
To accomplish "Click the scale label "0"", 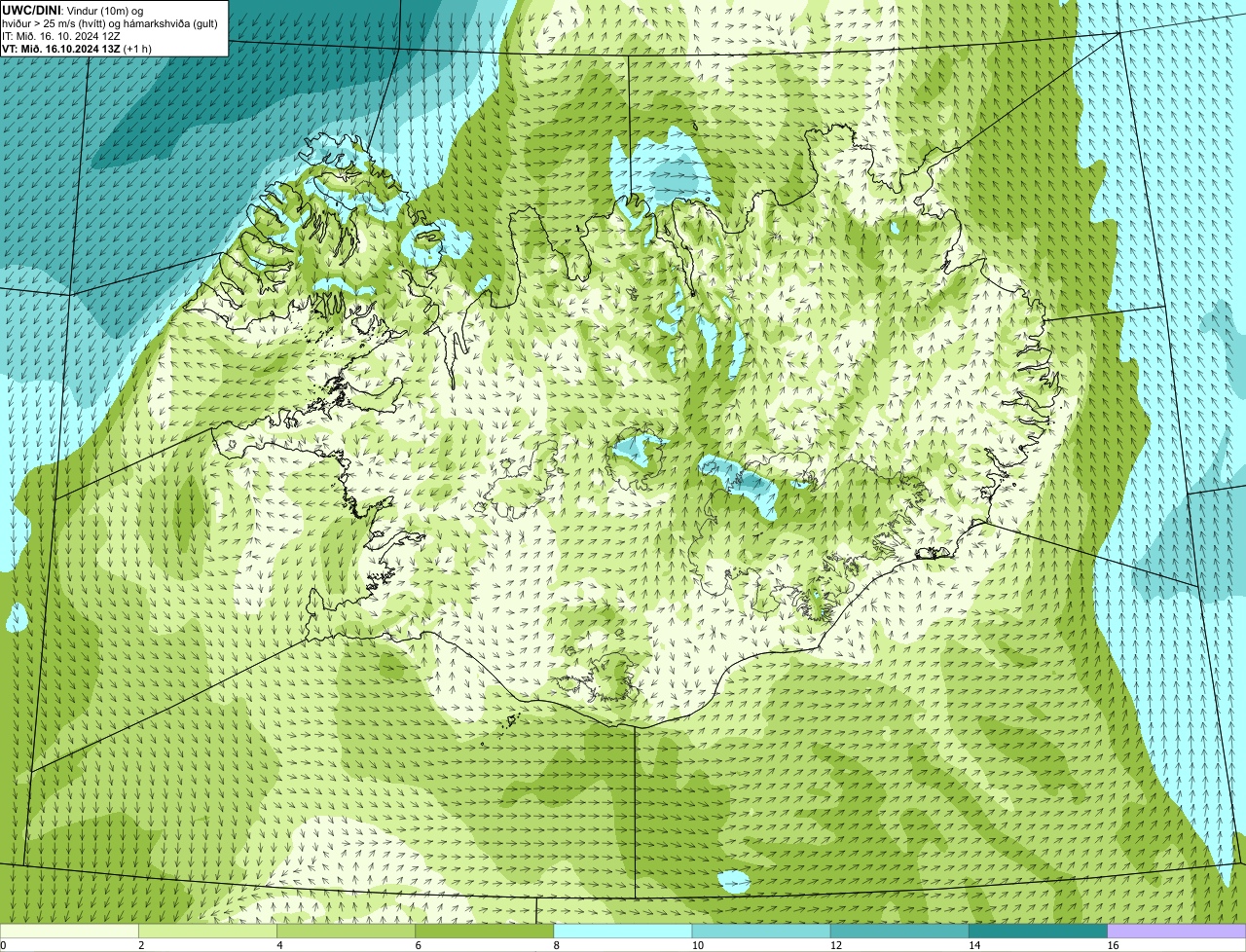I will click(4, 945).
